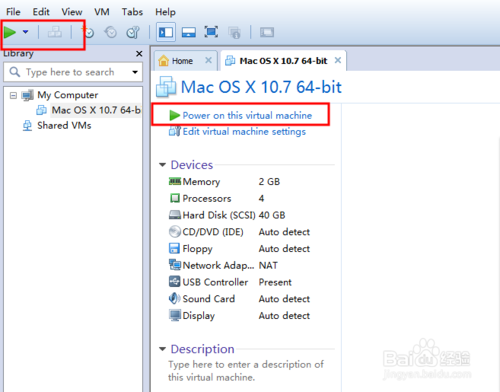Close the Library panel
The width and height of the screenshot is (500, 392).
coord(139,54)
